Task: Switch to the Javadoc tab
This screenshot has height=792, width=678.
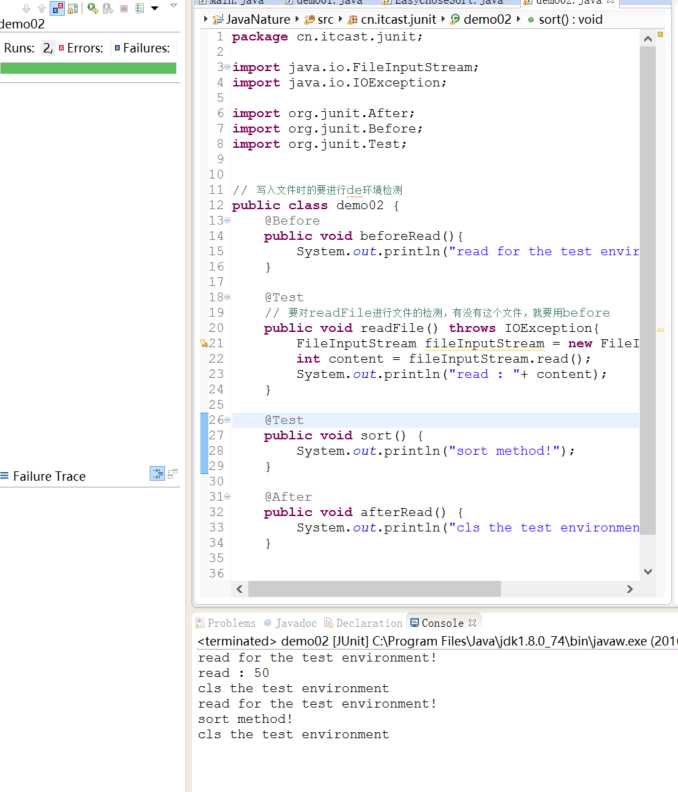Action: coord(290,623)
